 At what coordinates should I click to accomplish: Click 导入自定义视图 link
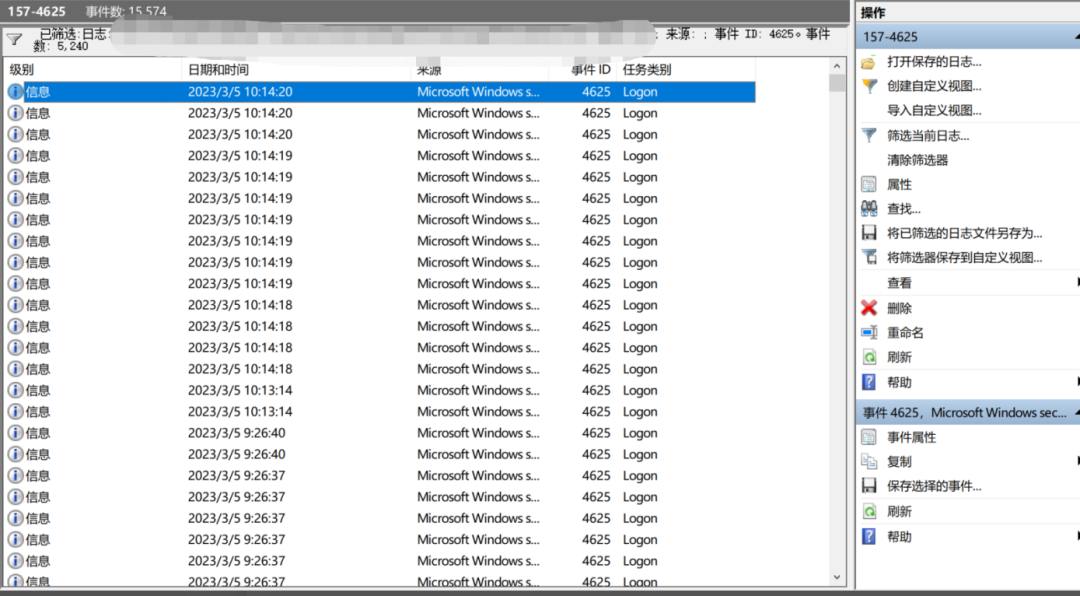pyautogui.click(x=934, y=111)
